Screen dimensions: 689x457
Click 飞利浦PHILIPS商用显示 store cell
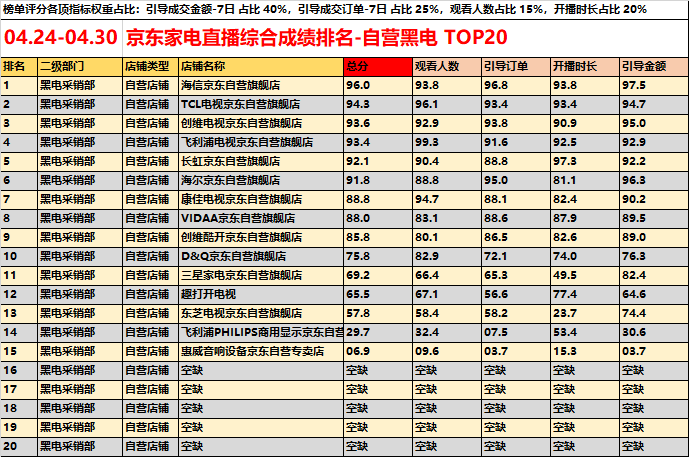pyautogui.click(x=261, y=332)
